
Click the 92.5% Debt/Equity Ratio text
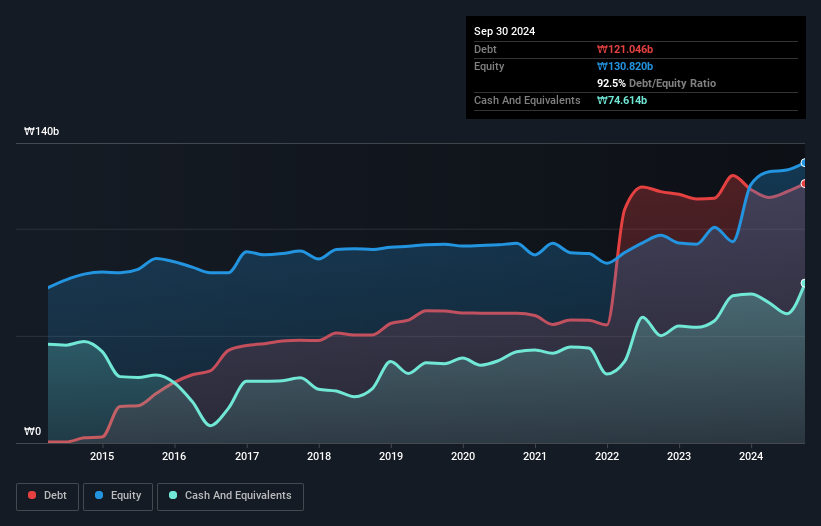[656, 83]
